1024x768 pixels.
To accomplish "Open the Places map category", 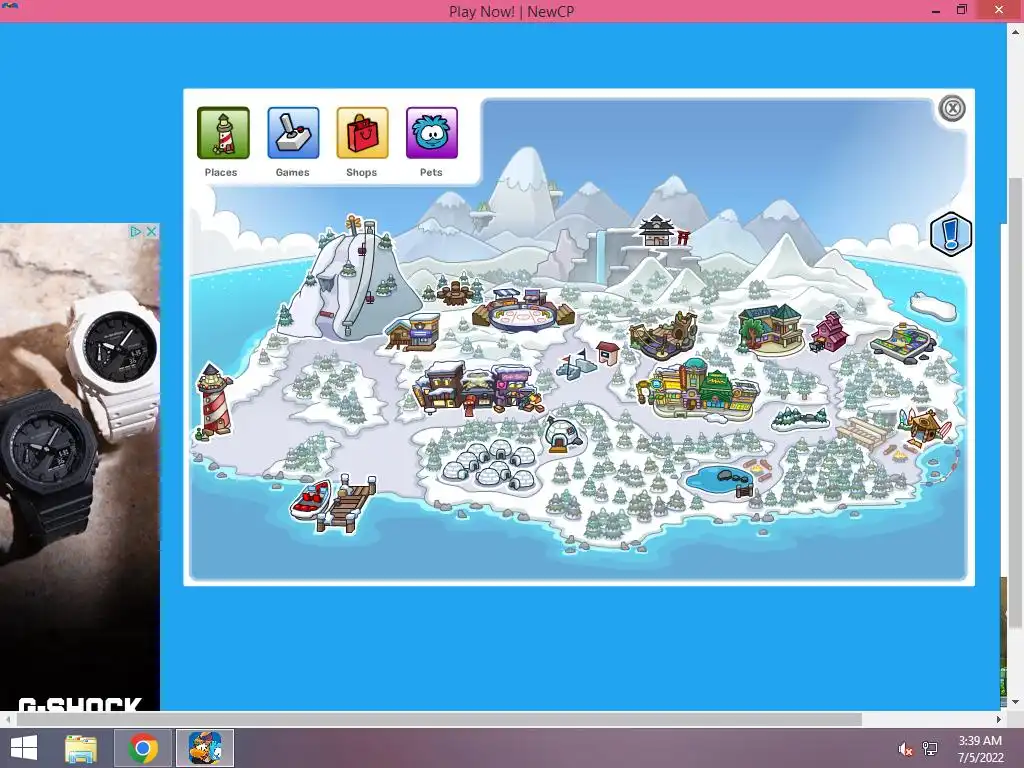I will [223, 133].
